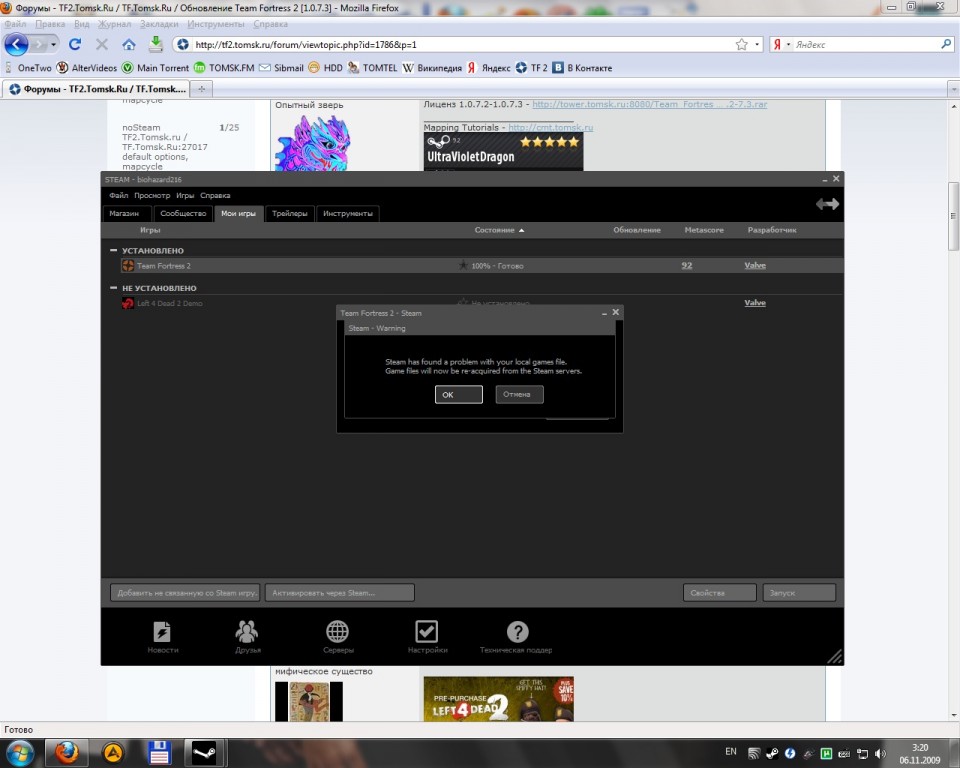Open the Друзья friends icon in Steam
Viewport: 960px width, 768px height.
click(x=247, y=632)
